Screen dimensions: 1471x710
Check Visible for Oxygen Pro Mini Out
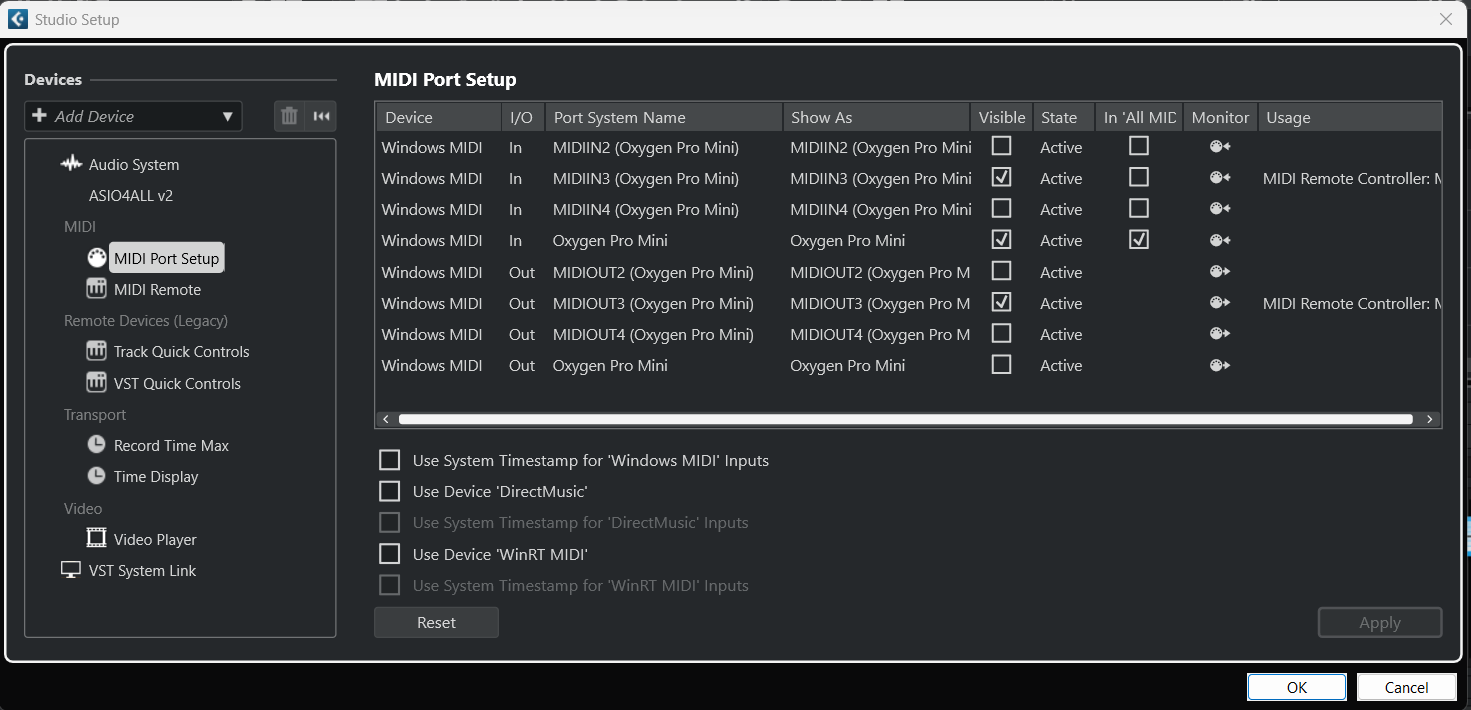click(1001, 364)
